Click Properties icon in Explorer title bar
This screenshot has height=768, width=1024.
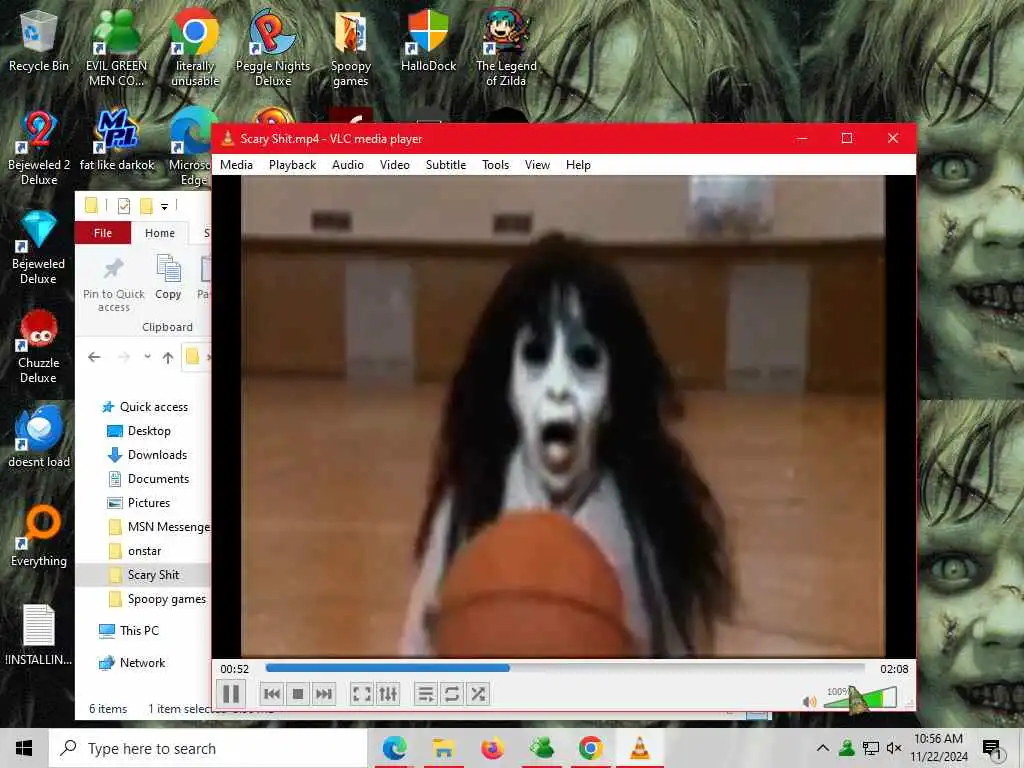[123, 206]
